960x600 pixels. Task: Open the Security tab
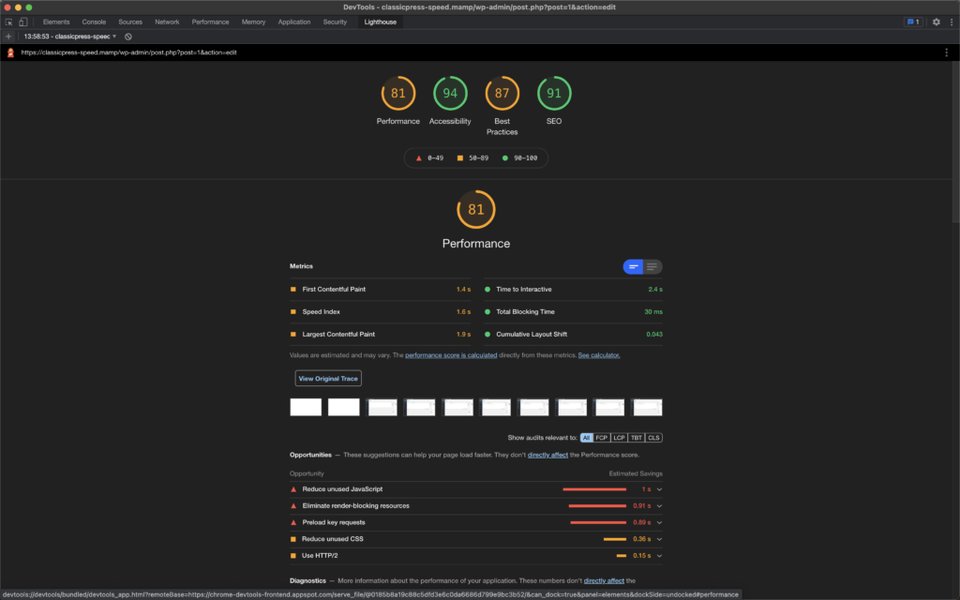[334, 22]
